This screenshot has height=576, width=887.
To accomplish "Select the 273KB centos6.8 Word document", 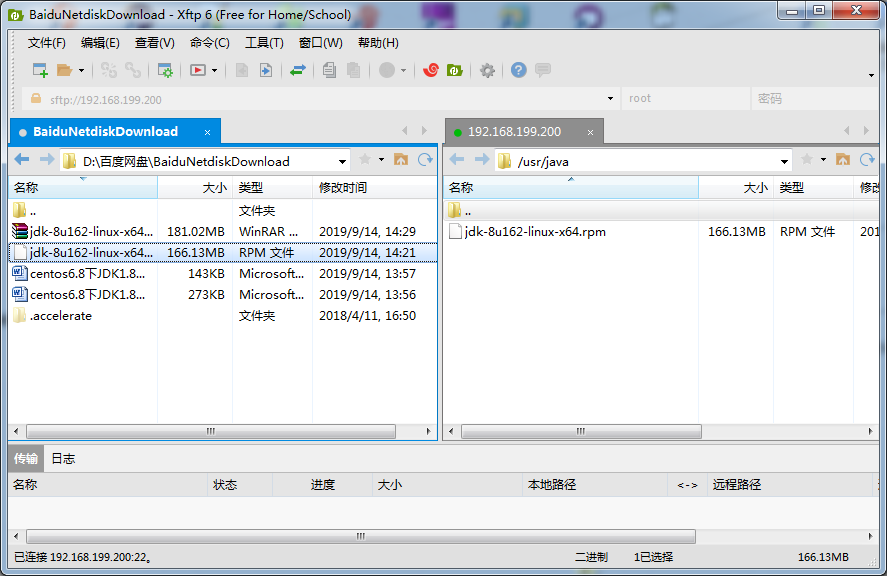I will click(x=223, y=295).
